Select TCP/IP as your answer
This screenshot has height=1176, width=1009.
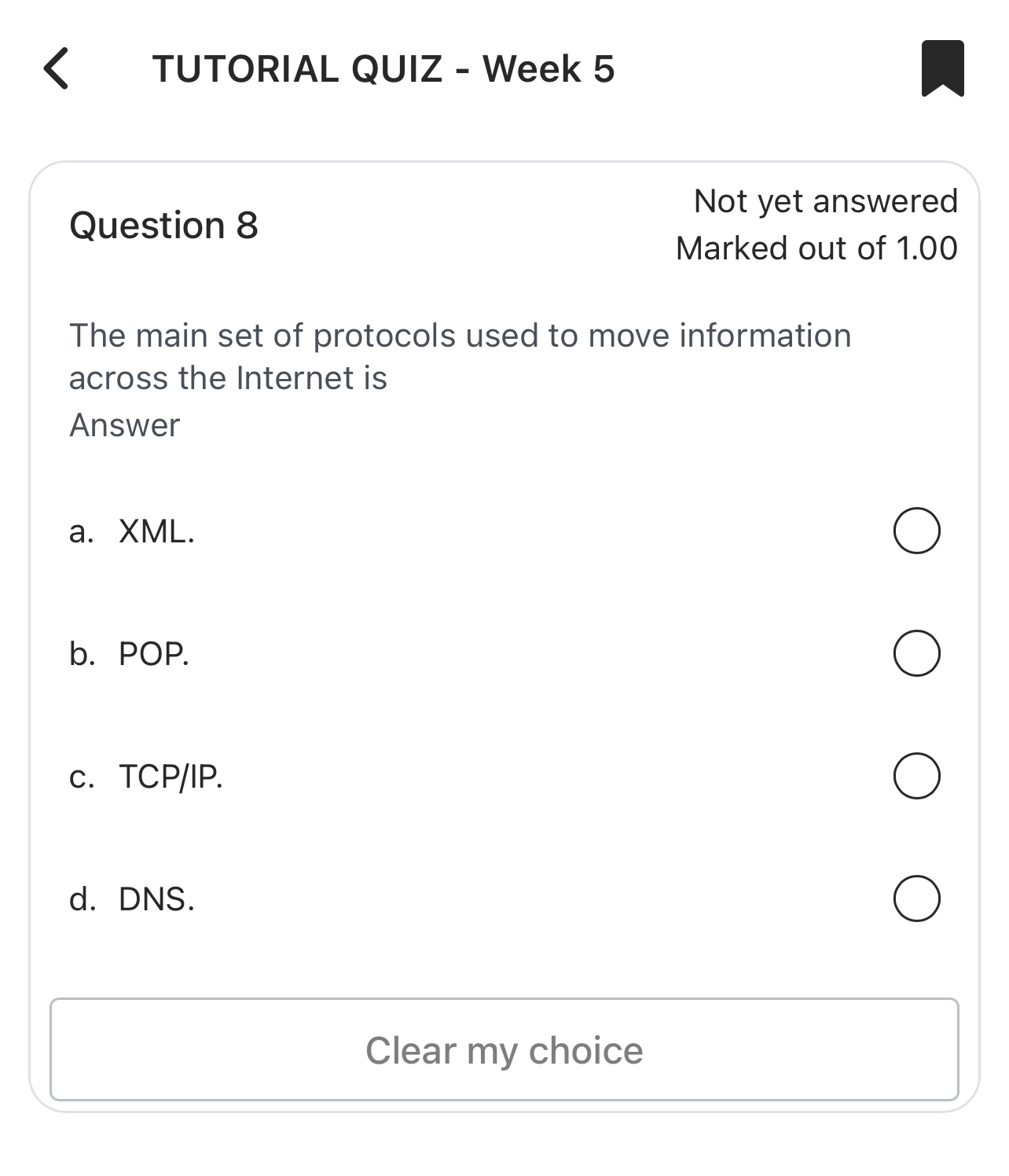click(x=916, y=776)
